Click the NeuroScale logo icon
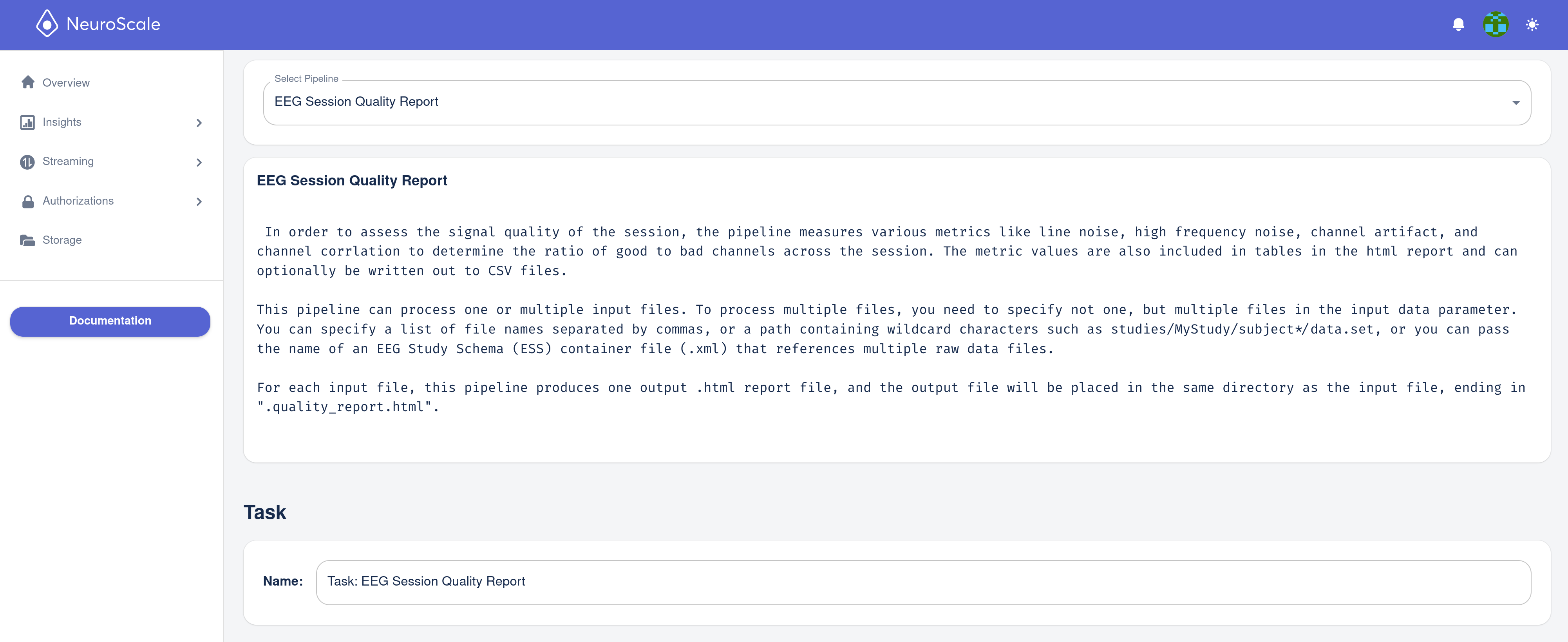This screenshot has height=642, width=1568. [47, 24]
